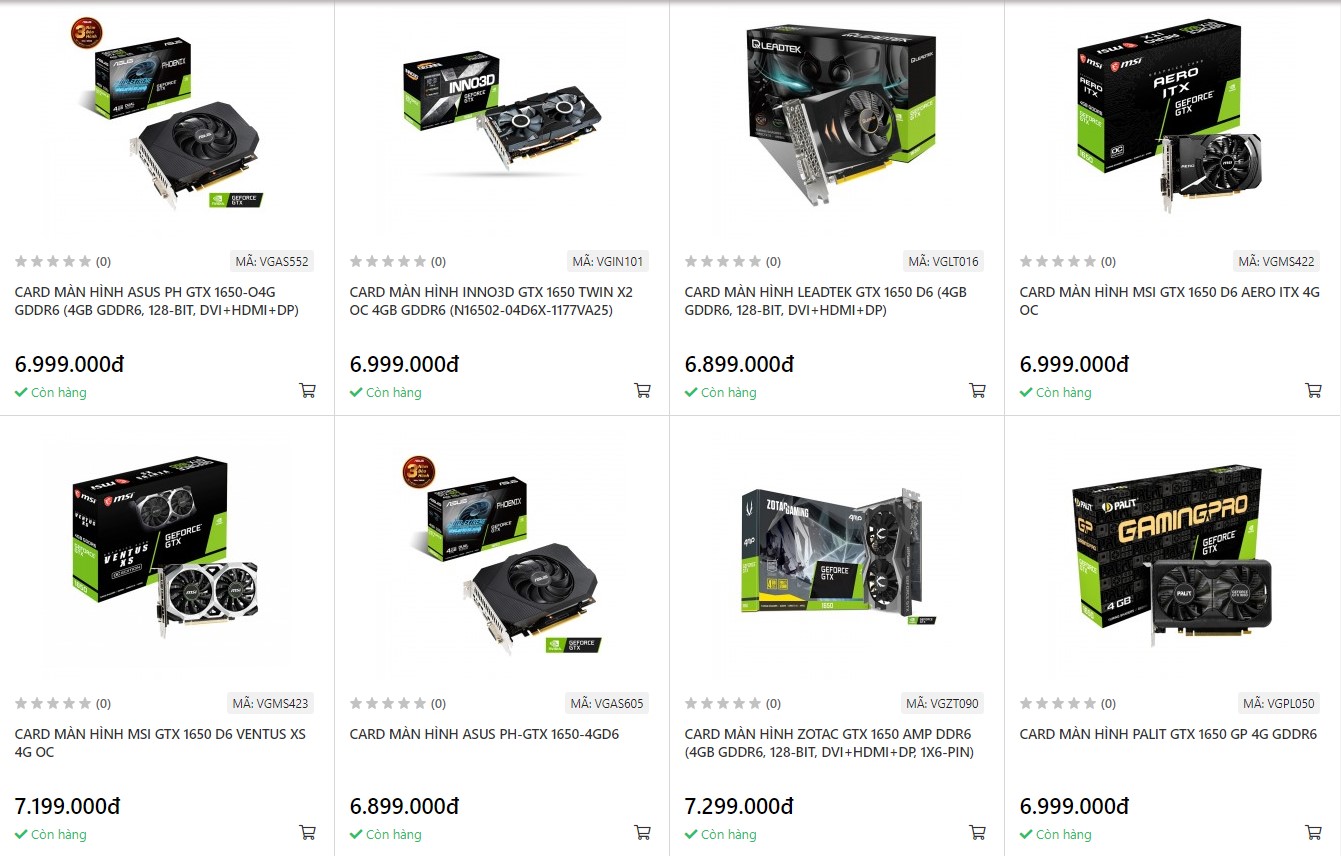This screenshot has height=856, width=1341.
Task: Click star rating of Zotac GTX 1650 AMP
Action: (723, 704)
